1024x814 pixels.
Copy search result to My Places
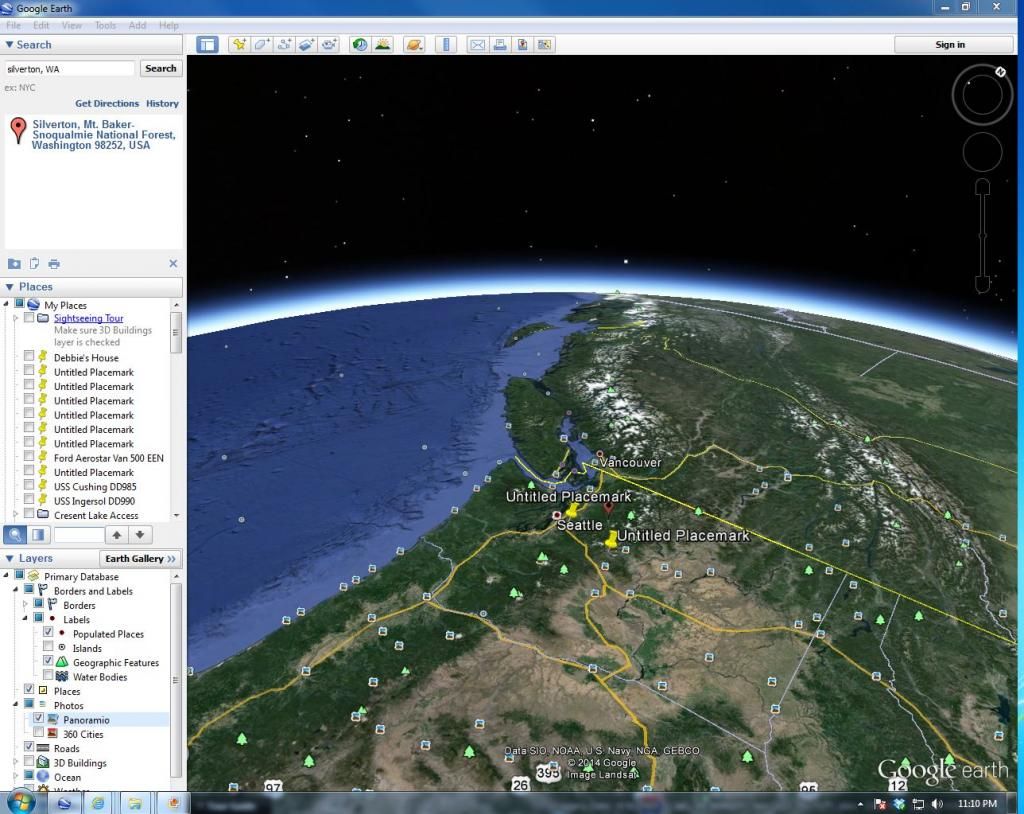(14, 264)
